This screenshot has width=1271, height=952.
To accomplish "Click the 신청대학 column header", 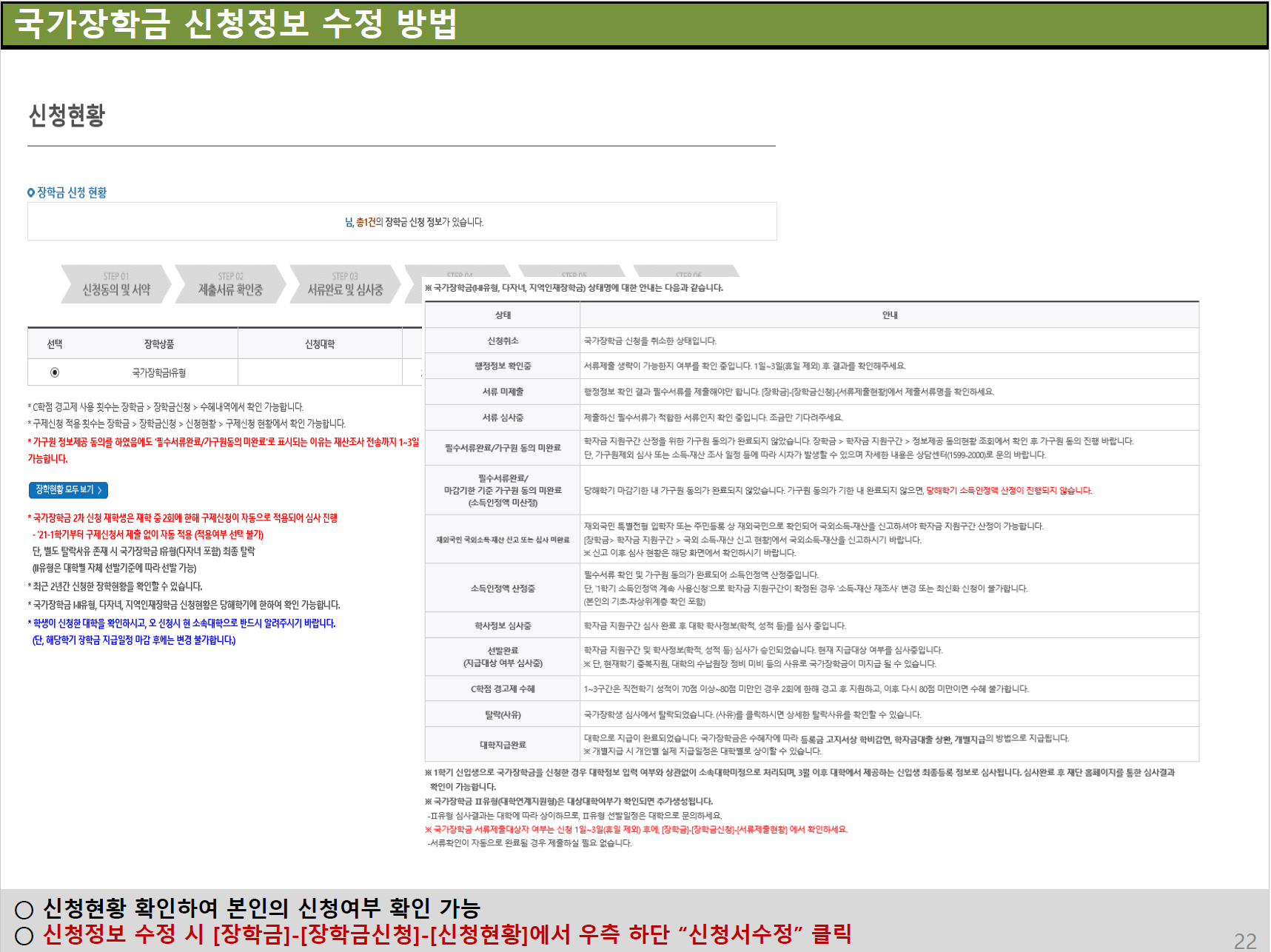I will coord(320,344).
